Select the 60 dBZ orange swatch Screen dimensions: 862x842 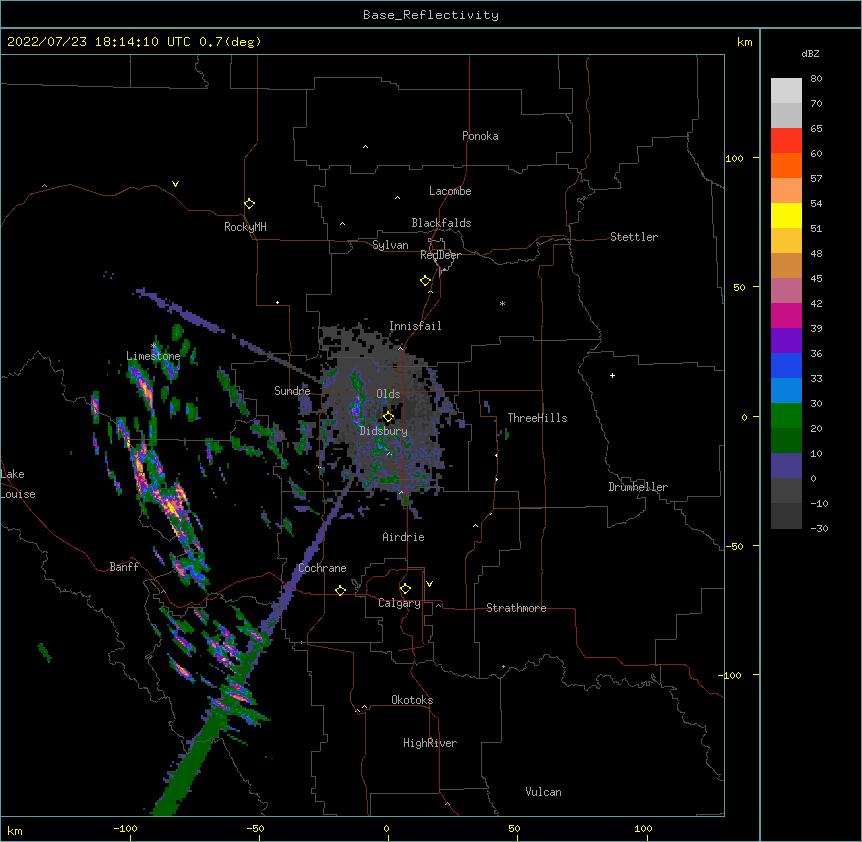pos(786,165)
